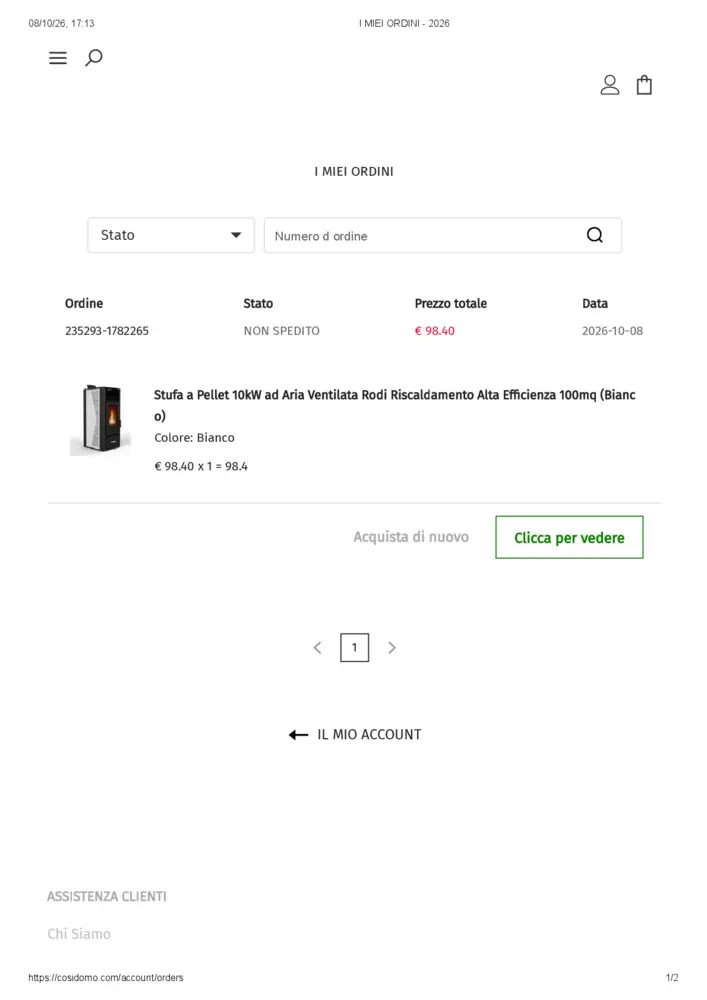This screenshot has width=707, height=1000.
Task: Expand the Stato filter dropdown
Action: click(171, 235)
